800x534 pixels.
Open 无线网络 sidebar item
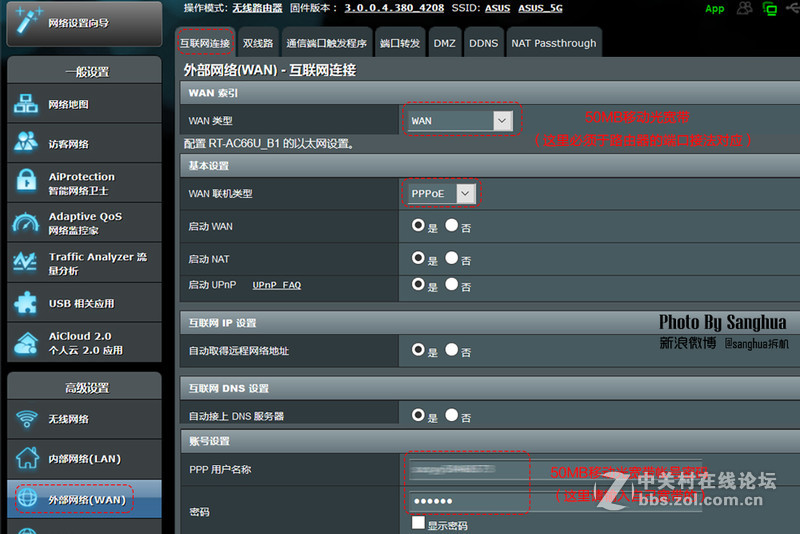tap(85, 419)
